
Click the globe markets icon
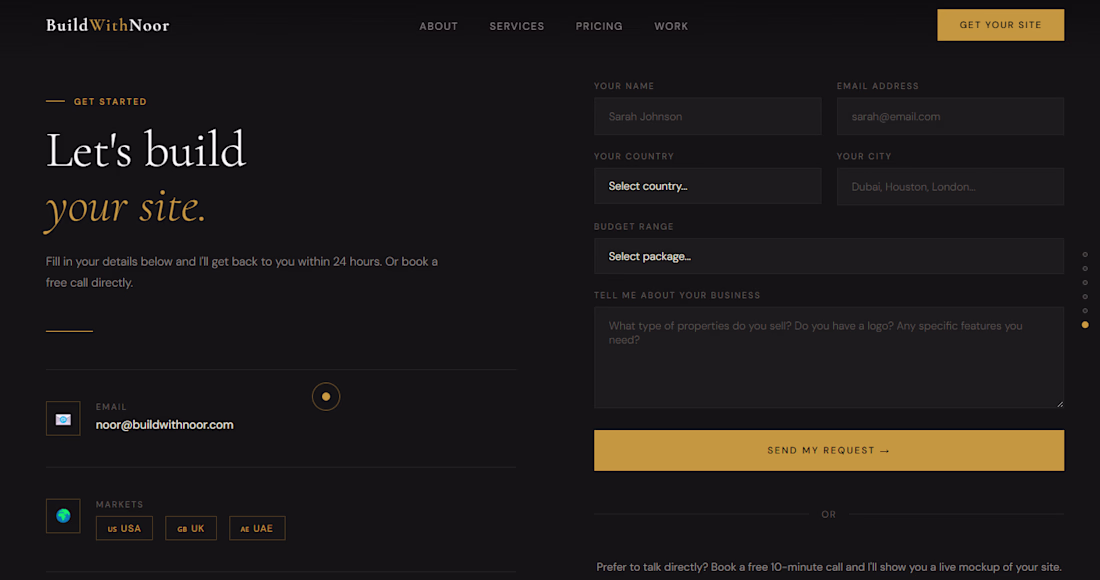coord(63,516)
